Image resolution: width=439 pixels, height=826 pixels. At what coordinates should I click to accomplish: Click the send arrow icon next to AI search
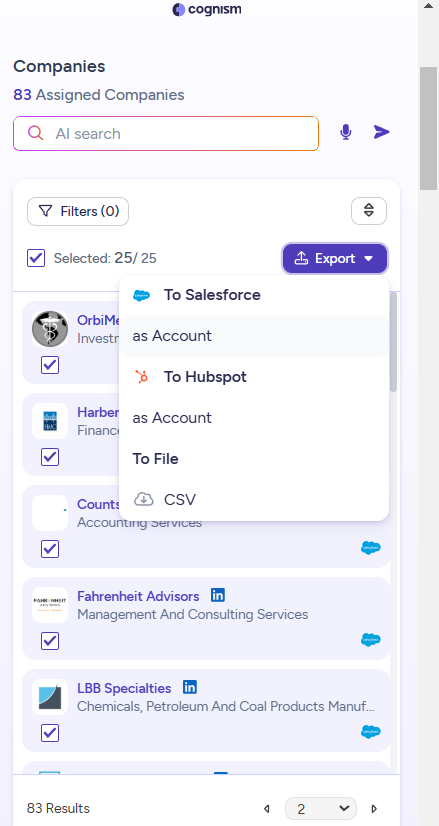[382, 132]
